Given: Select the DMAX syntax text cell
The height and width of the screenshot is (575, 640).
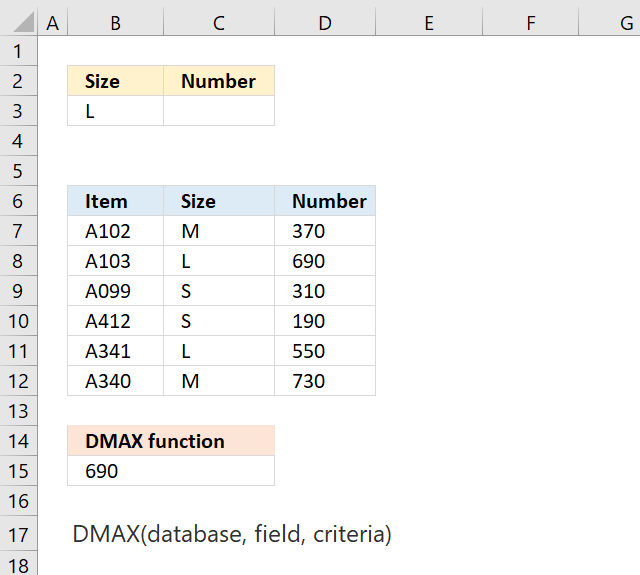Looking at the screenshot, I should coord(232,534).
